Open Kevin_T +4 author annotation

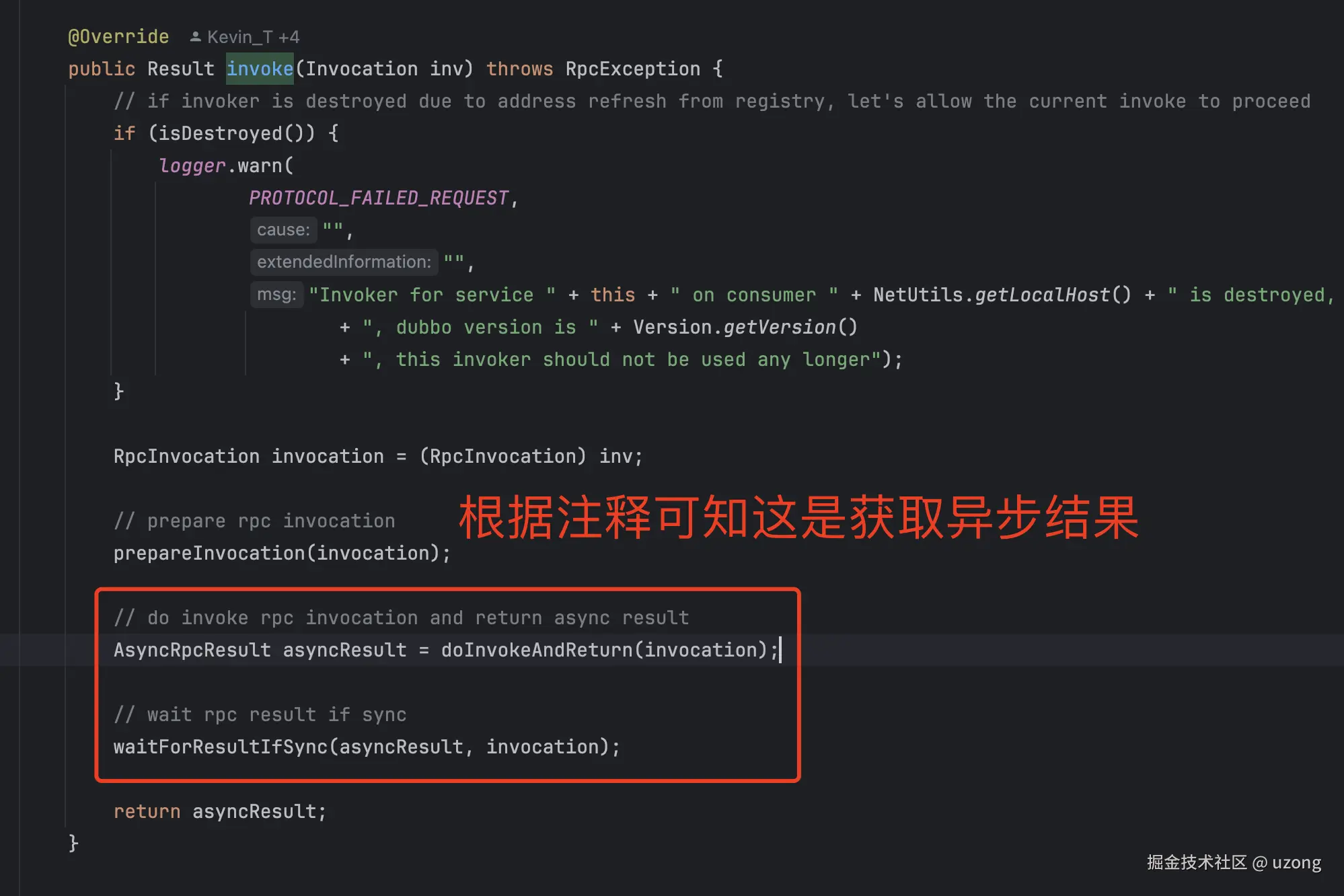(252, 37)
